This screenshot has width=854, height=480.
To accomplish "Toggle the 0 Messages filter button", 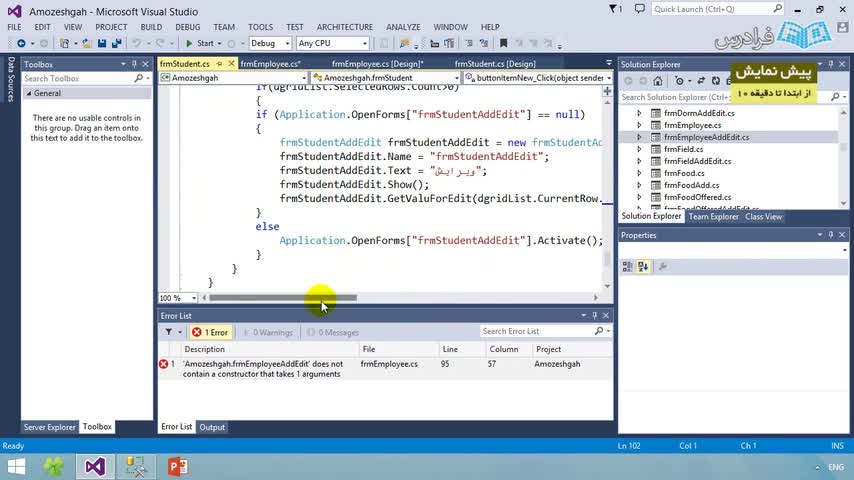I will point(333,332).
